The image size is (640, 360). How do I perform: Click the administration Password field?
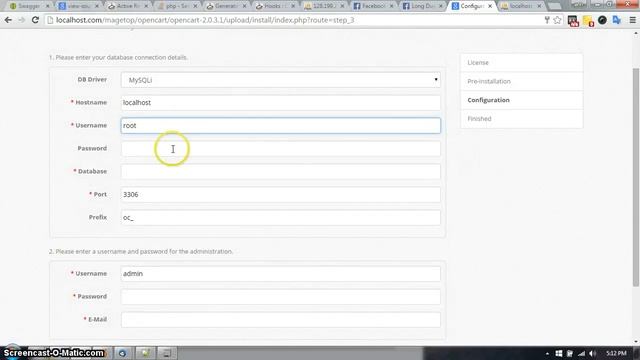coord(280,297)
